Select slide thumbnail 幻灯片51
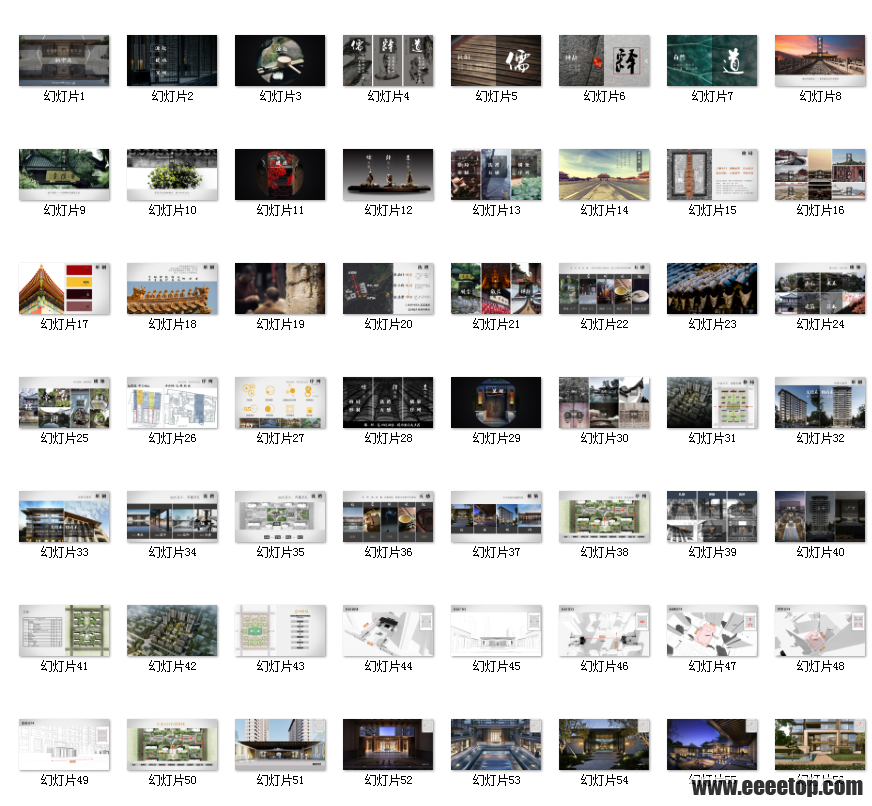 point(280,745)
